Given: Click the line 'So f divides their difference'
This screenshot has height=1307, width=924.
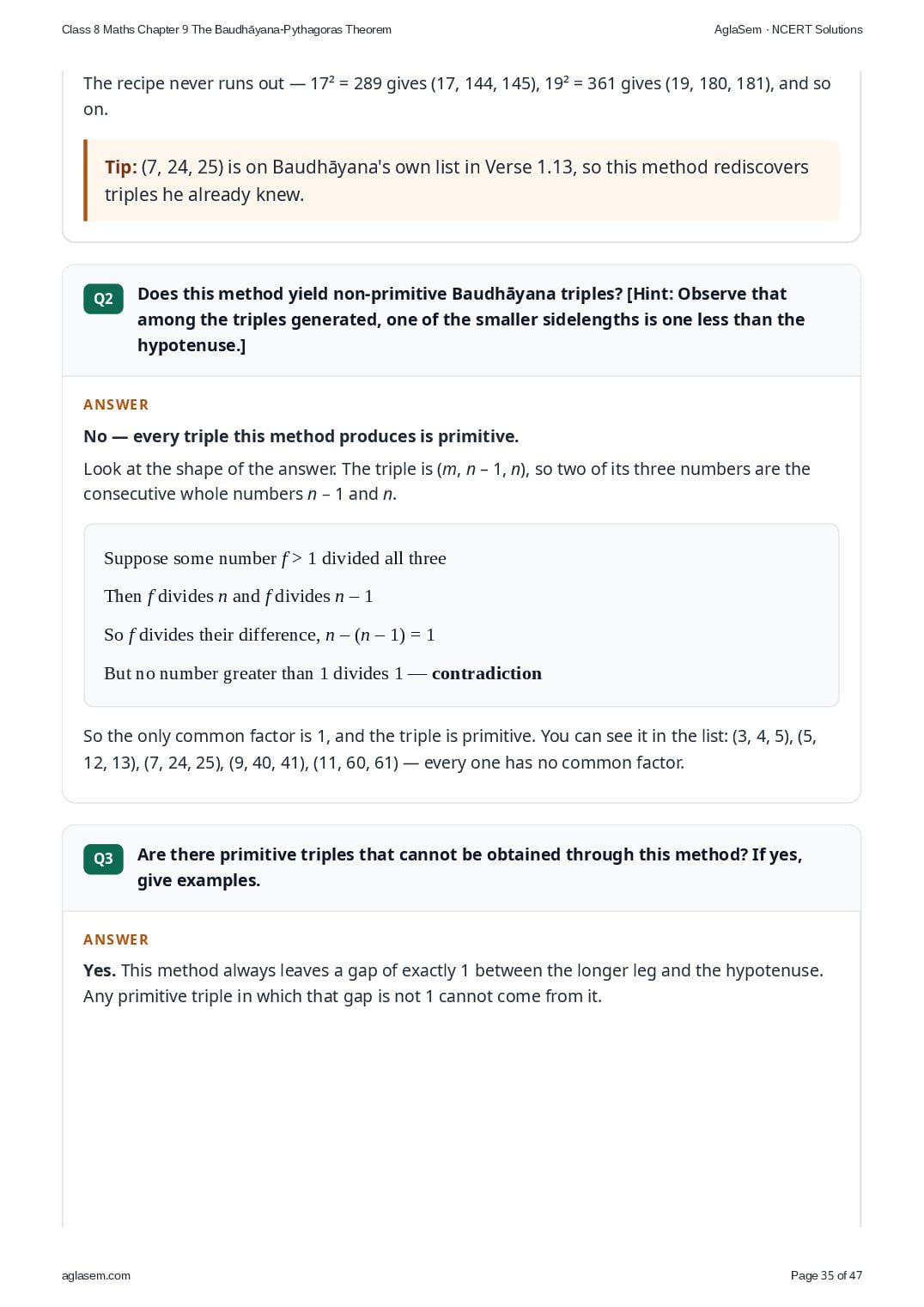Looking at the screenshot, I should 270,635.
